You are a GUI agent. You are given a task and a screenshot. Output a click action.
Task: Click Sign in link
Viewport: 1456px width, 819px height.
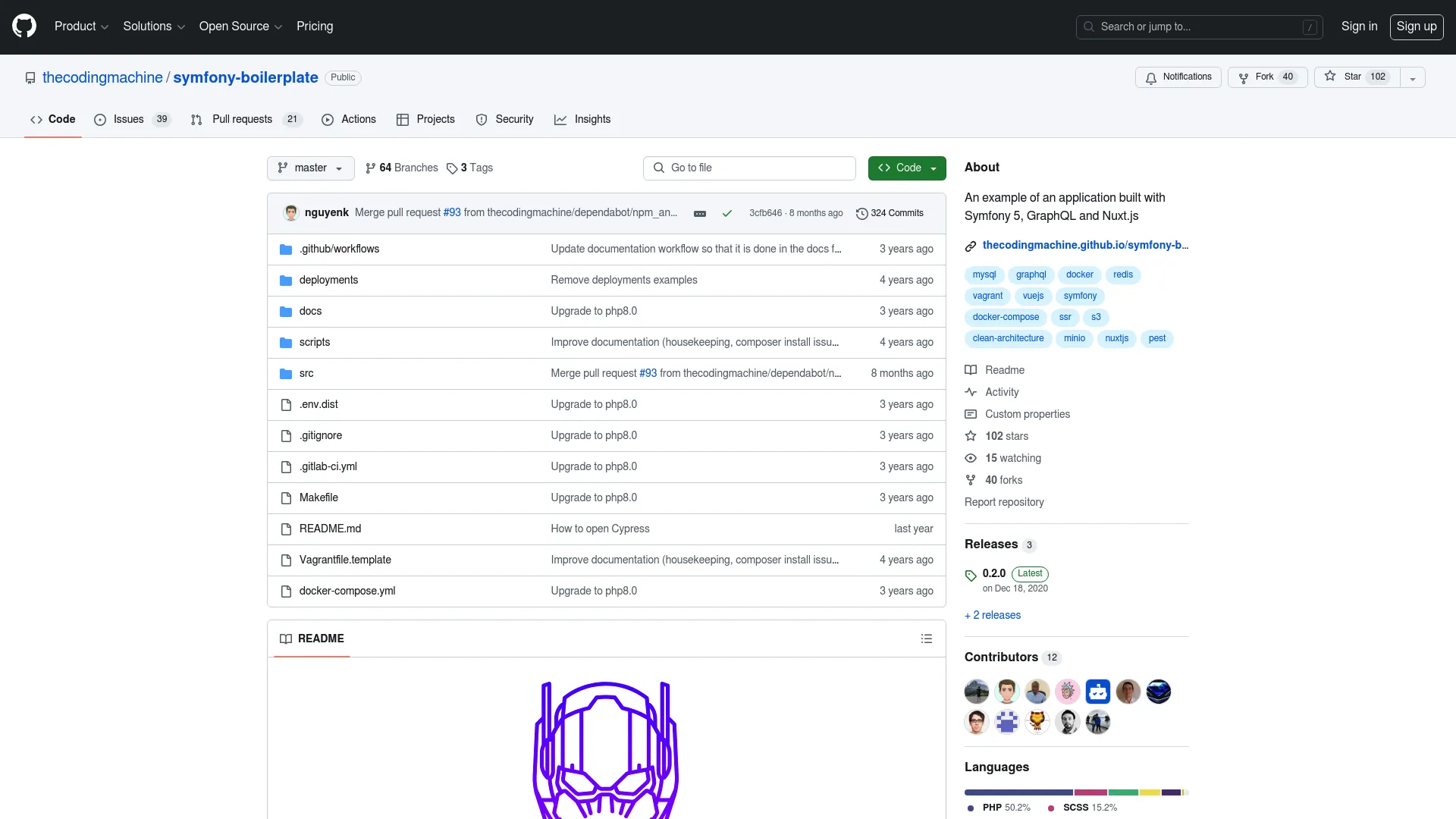(x=1359, y=27)
